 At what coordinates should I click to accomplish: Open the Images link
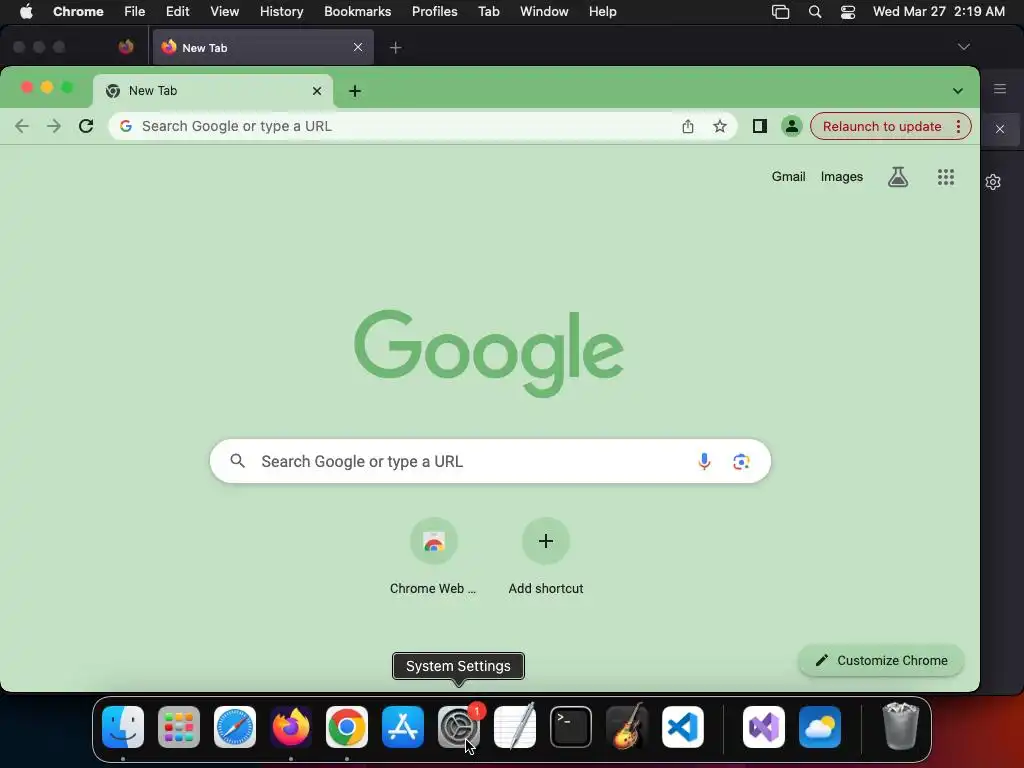(x=841, y=176)
